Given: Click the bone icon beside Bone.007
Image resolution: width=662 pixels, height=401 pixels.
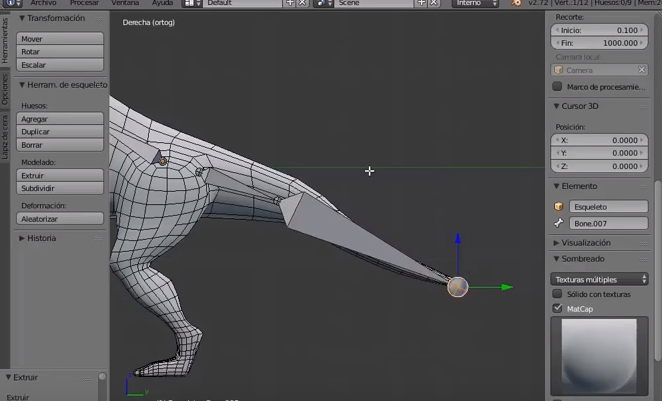Looking at the screenshot, I should (560, 223).
